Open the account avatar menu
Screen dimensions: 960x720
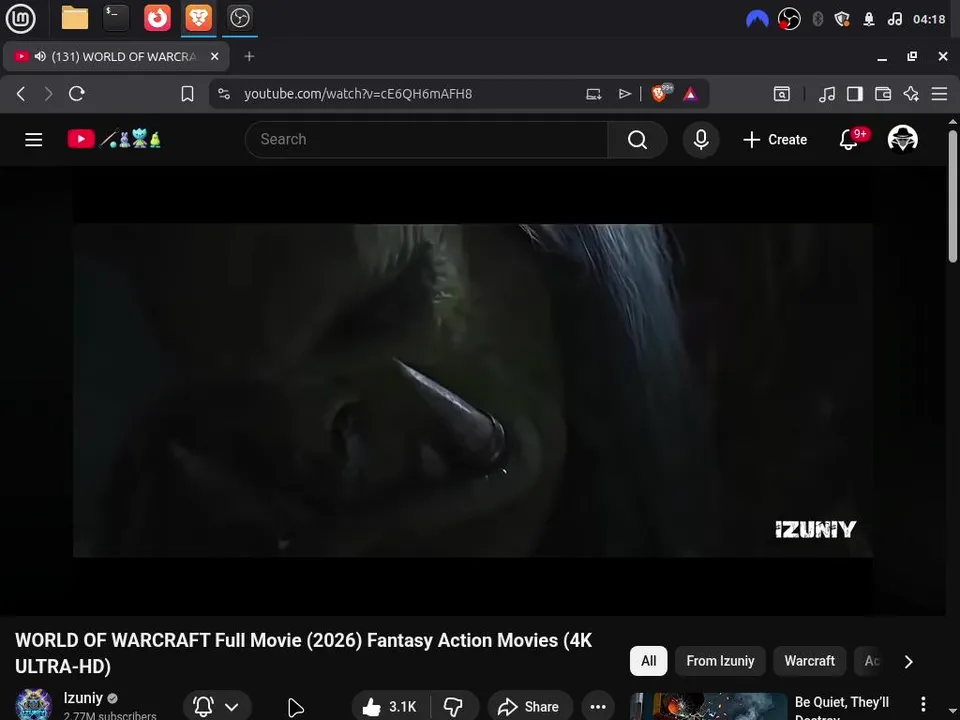coord(902,139)
